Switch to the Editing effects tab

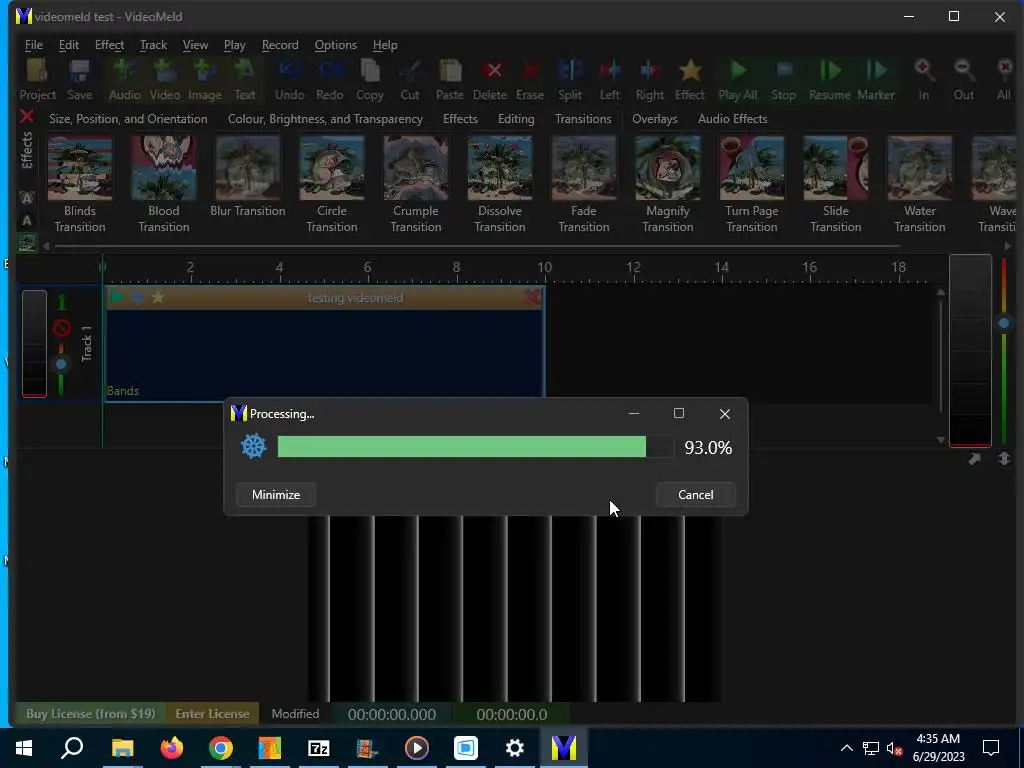pyautogui.click(x=516, y=119)
